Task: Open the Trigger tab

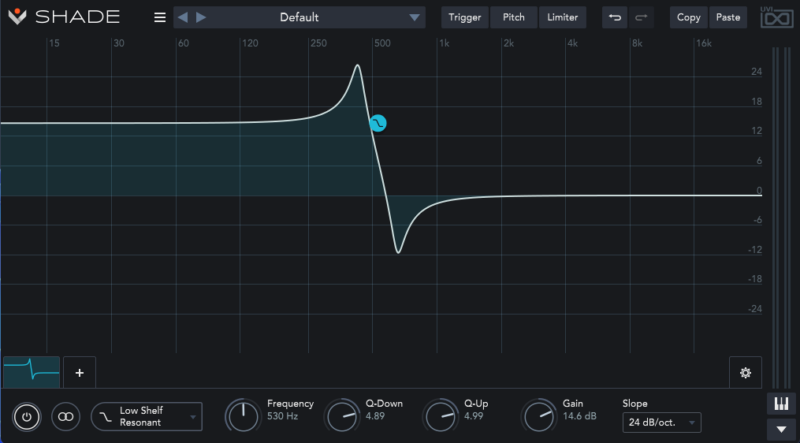Action: pyautogui.click(x=465, y=17)
